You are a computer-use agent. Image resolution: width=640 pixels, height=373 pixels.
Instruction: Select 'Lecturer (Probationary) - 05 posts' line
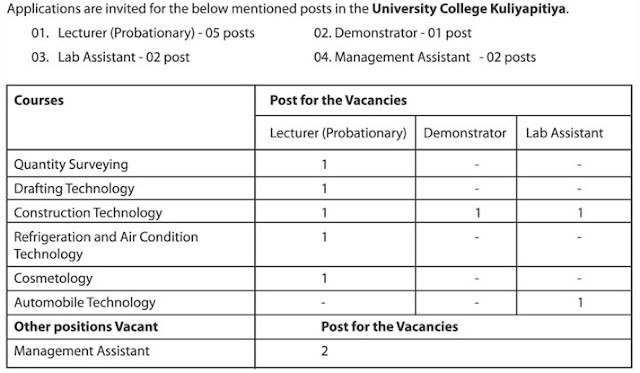coord(143,33)
